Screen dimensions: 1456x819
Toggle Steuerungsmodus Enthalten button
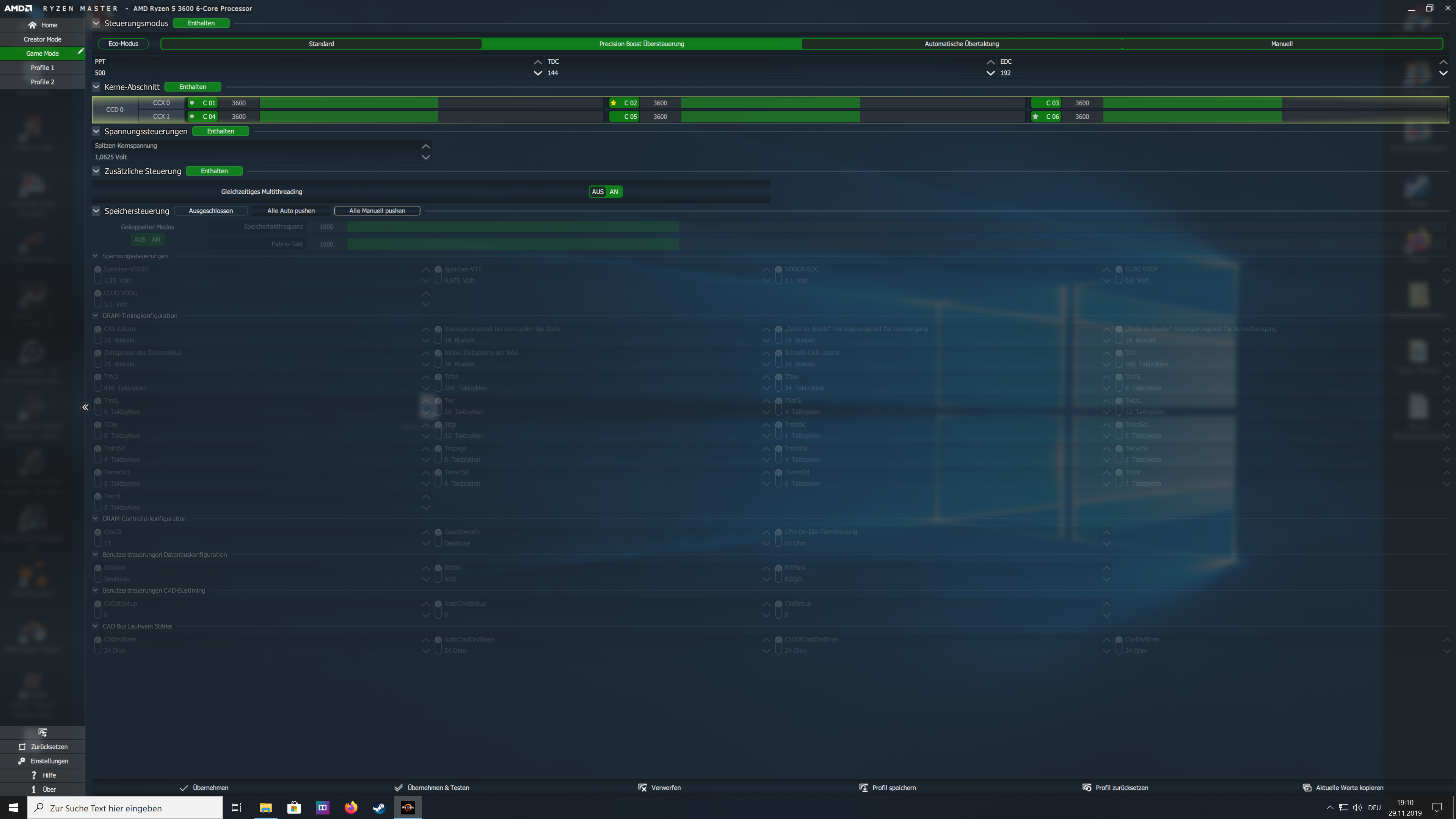click(201, 23)
